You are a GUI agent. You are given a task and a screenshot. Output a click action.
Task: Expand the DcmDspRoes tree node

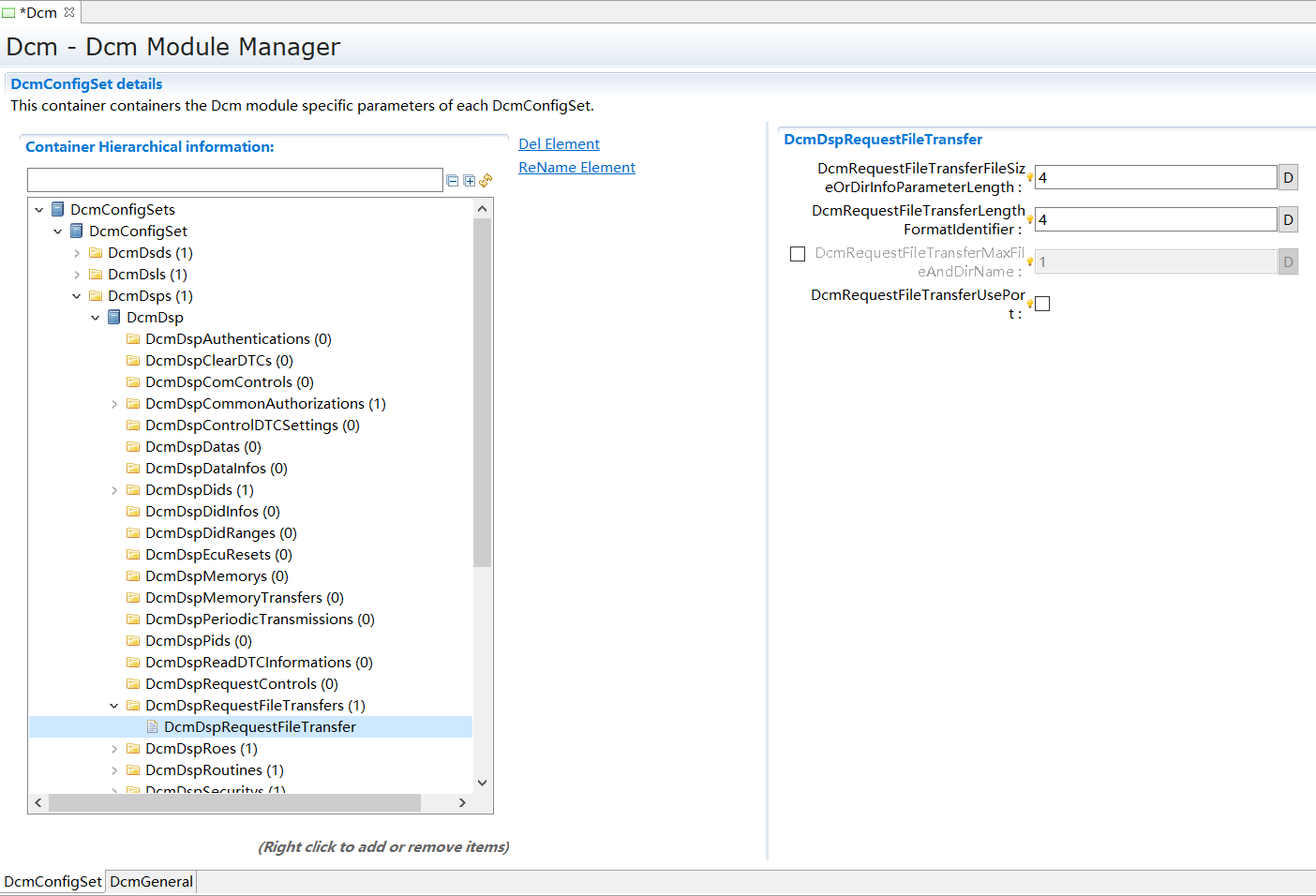[114, 748]
